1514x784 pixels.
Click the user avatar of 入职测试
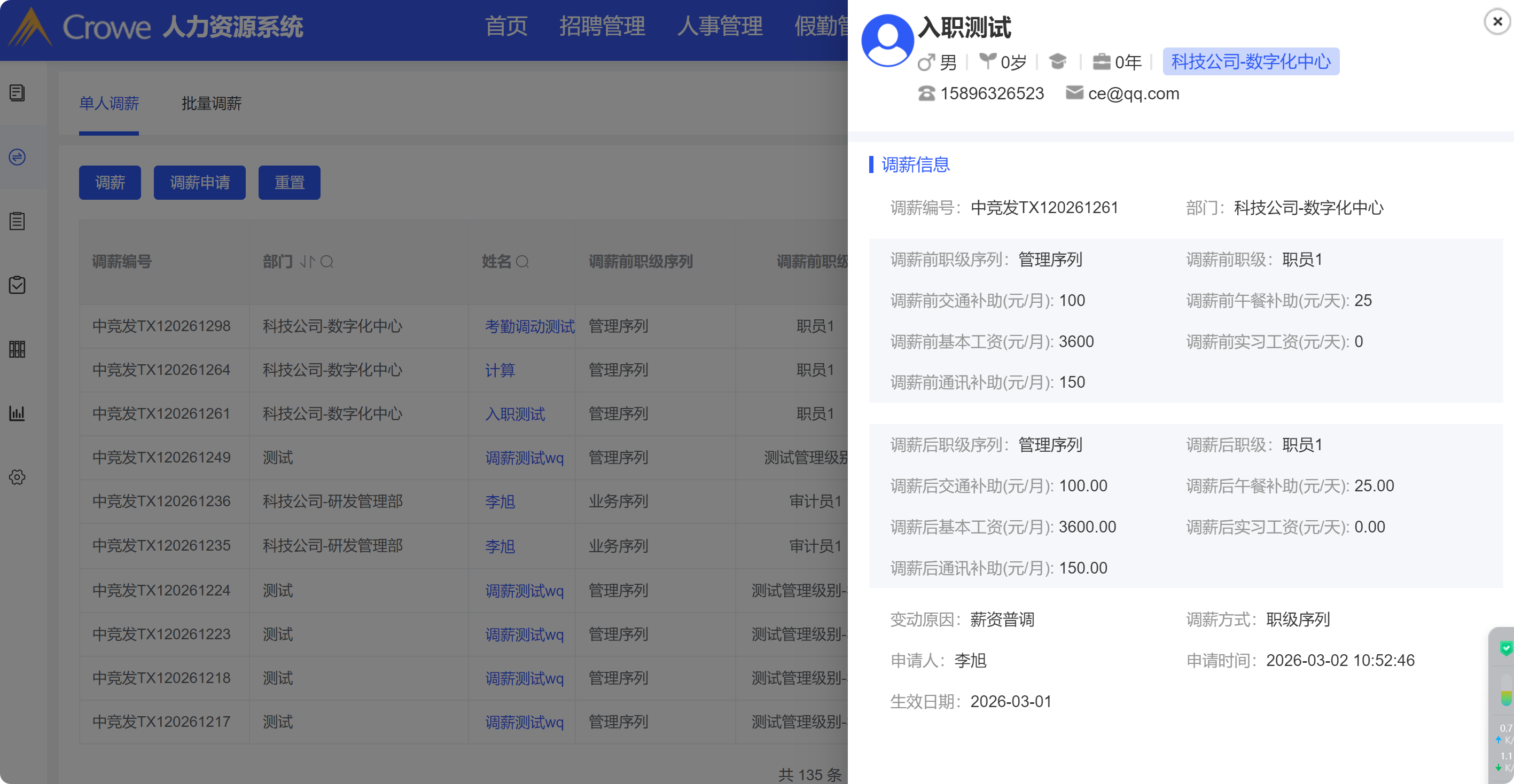point(887,40)
